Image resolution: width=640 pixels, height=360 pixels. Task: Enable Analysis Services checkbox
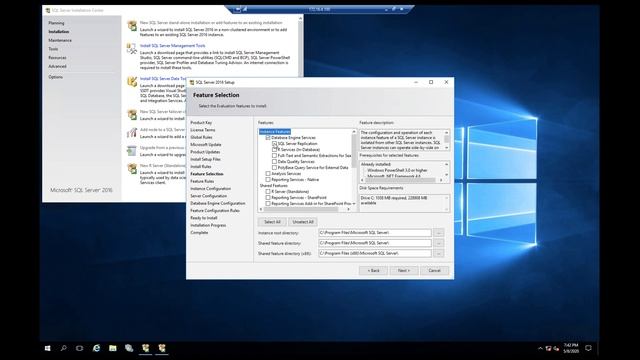[x=268, y=173]
